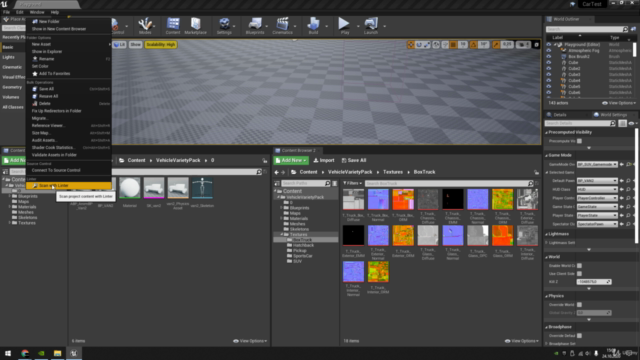Screen dimensions: 640x360
Task: Expand the Lightmass section
Action: pyautogui.click(x=547, y=234)
